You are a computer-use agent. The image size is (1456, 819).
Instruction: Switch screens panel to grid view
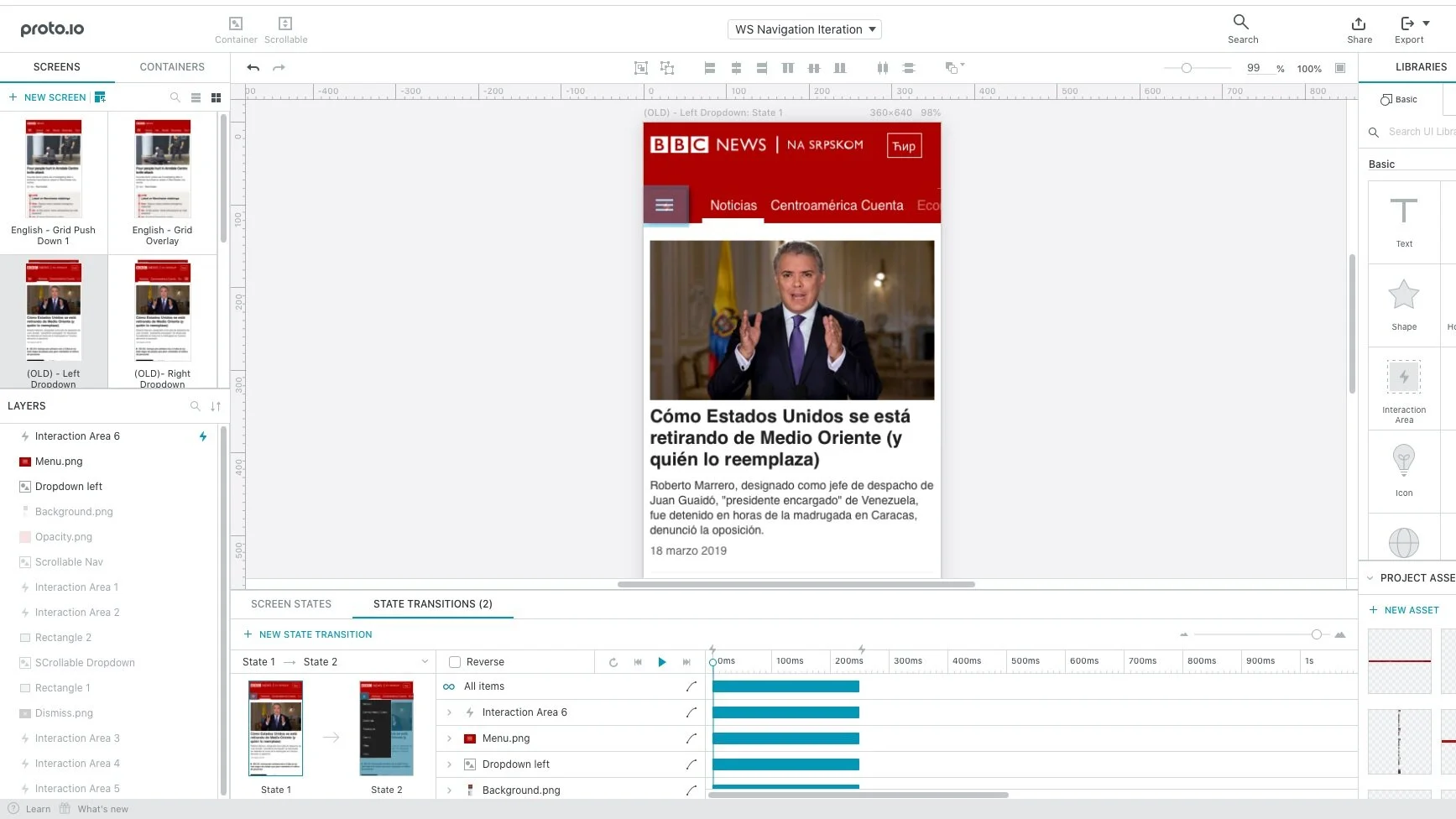pyautogui.click(x=216, y=97)
